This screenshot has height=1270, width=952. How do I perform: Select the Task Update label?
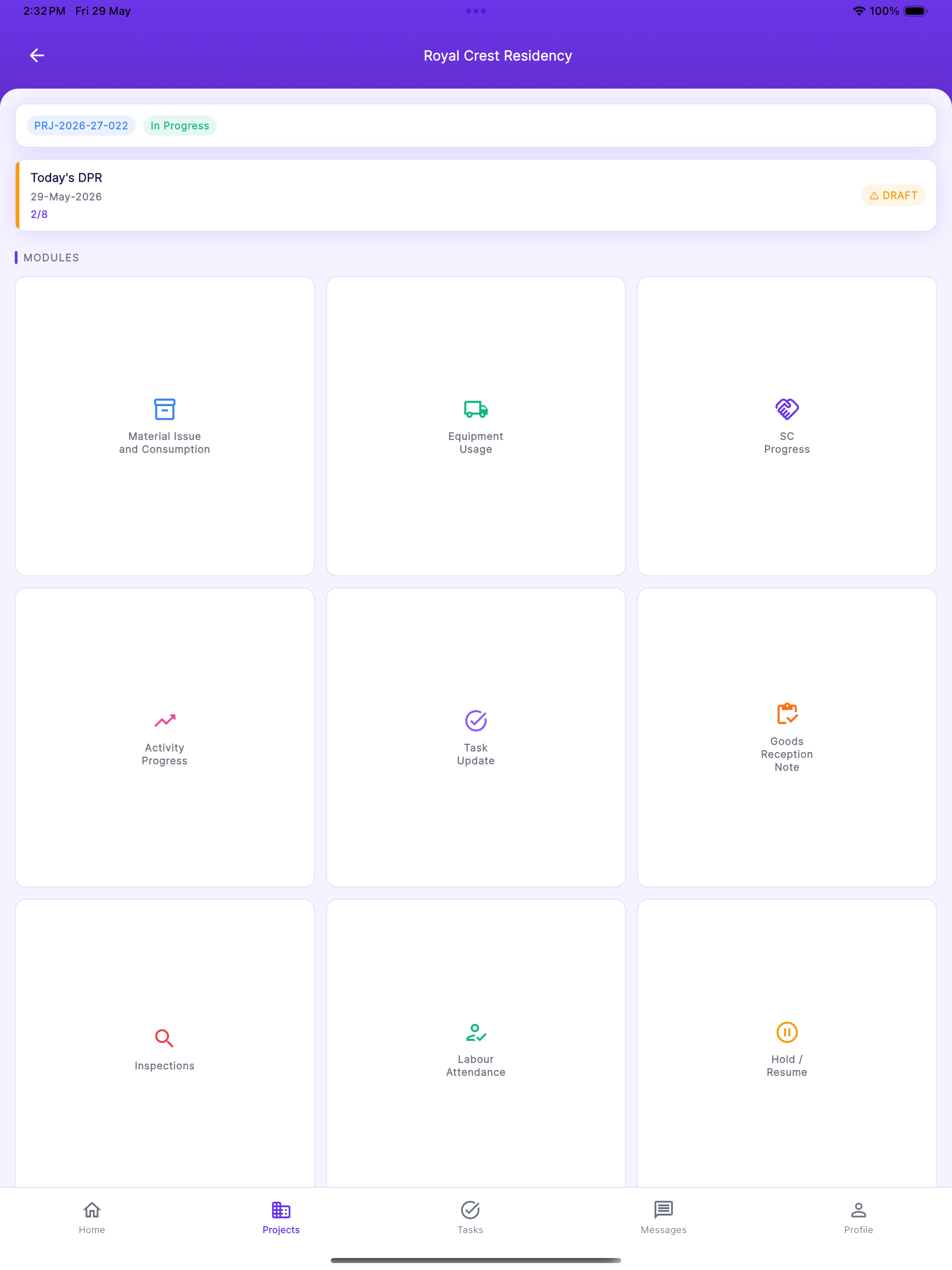476,754
